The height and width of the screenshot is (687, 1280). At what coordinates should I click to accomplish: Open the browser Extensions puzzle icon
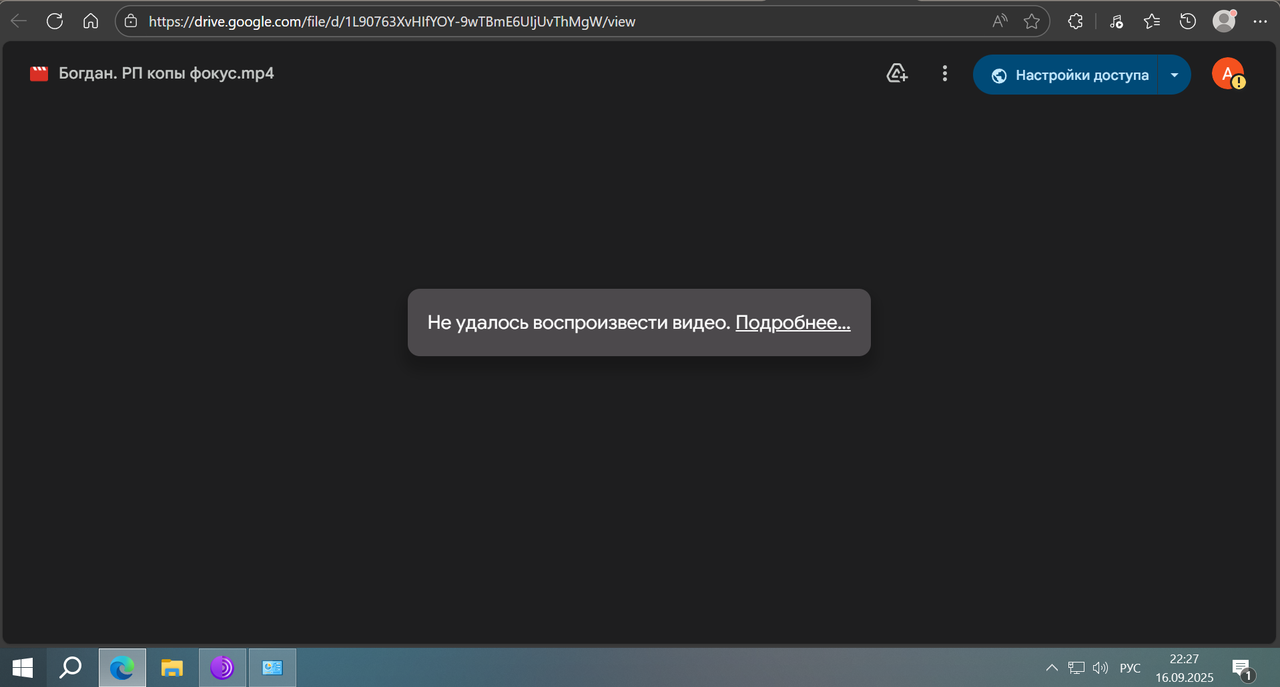point(1075,21)
